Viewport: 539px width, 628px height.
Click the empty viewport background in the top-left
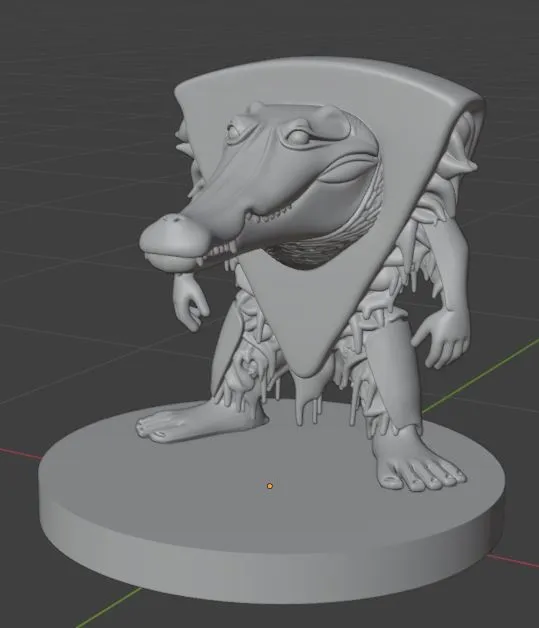point(60,60)
